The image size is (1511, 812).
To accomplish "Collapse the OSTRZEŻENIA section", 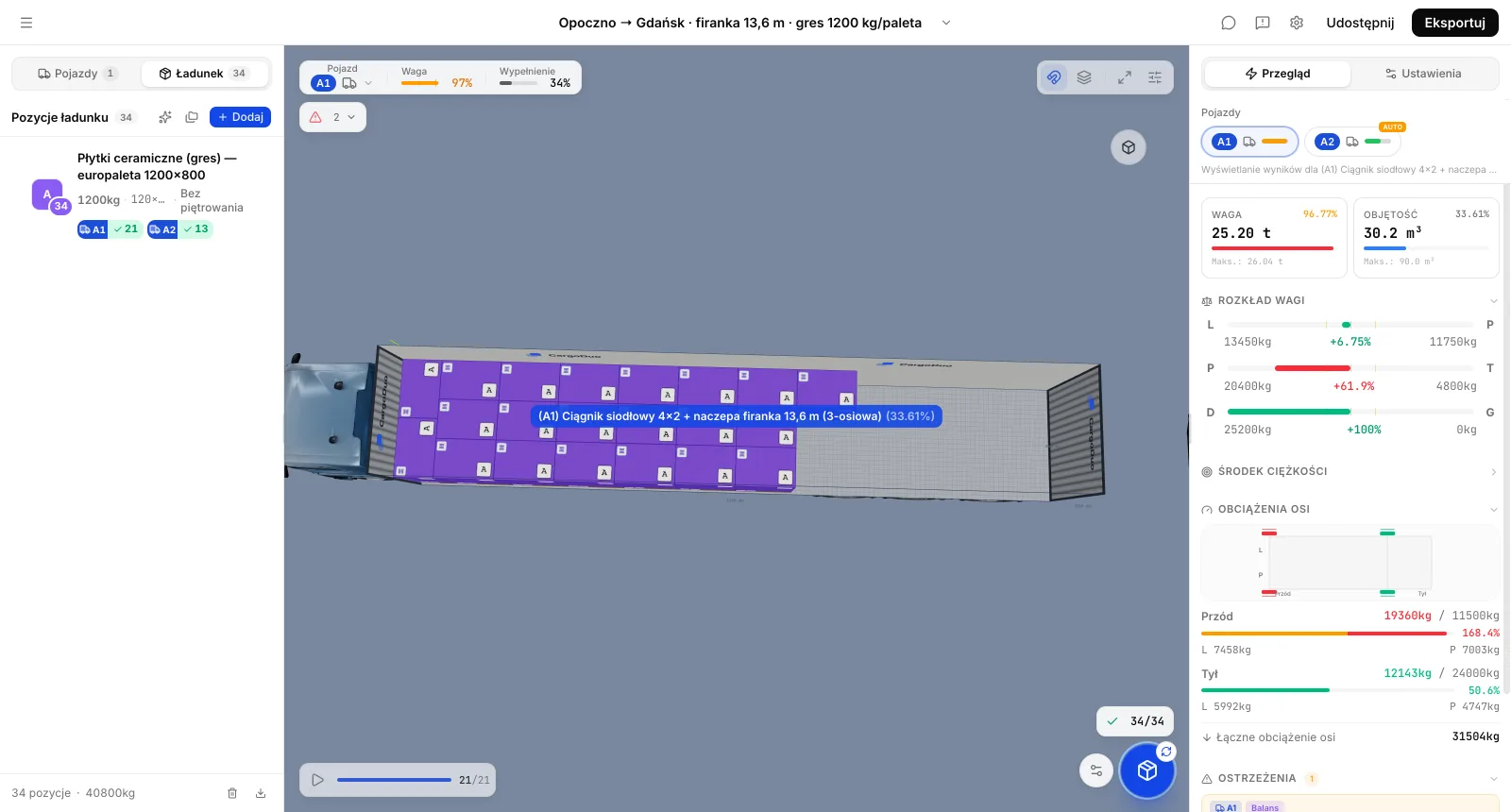I will pyautogui.click(x=1350, y=778).
